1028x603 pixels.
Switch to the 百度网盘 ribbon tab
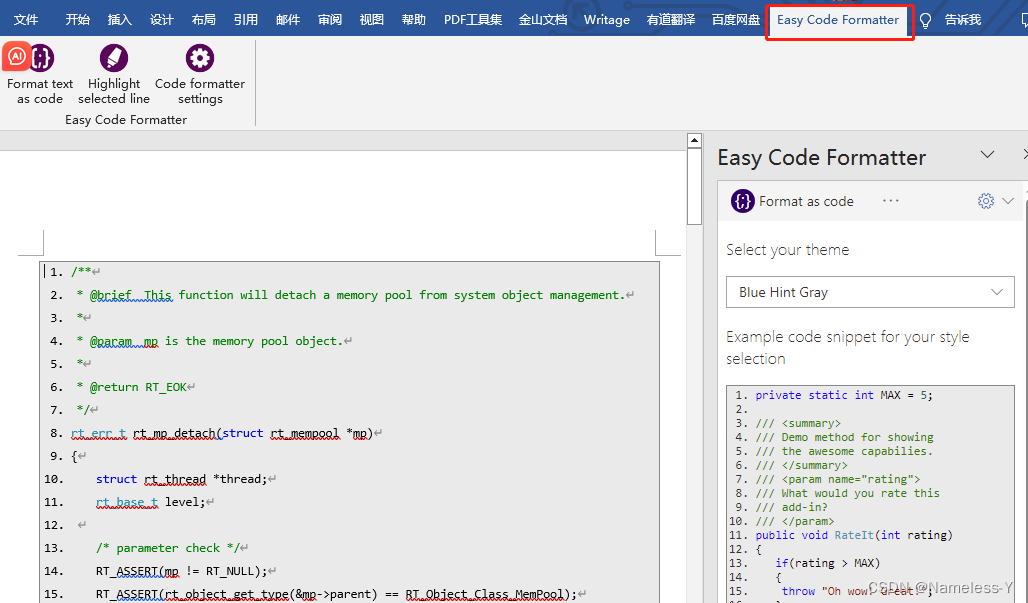point(736,20)
